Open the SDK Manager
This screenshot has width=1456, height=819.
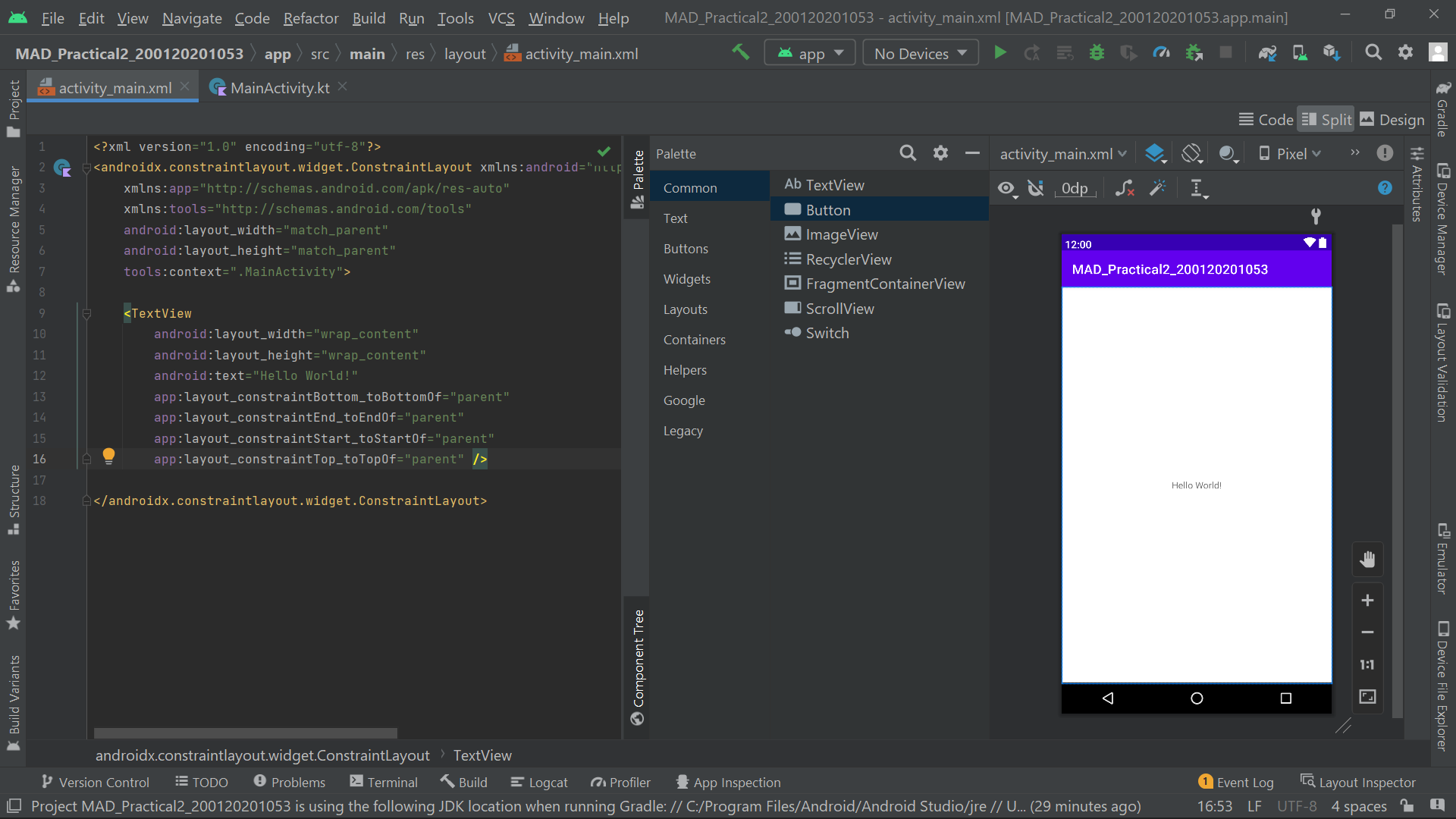pos(1332,52)
